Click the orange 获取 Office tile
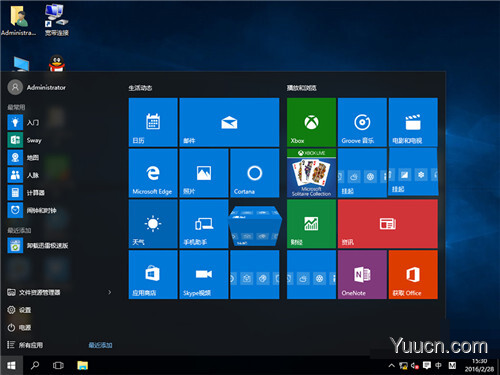 [x=413, y=275]
